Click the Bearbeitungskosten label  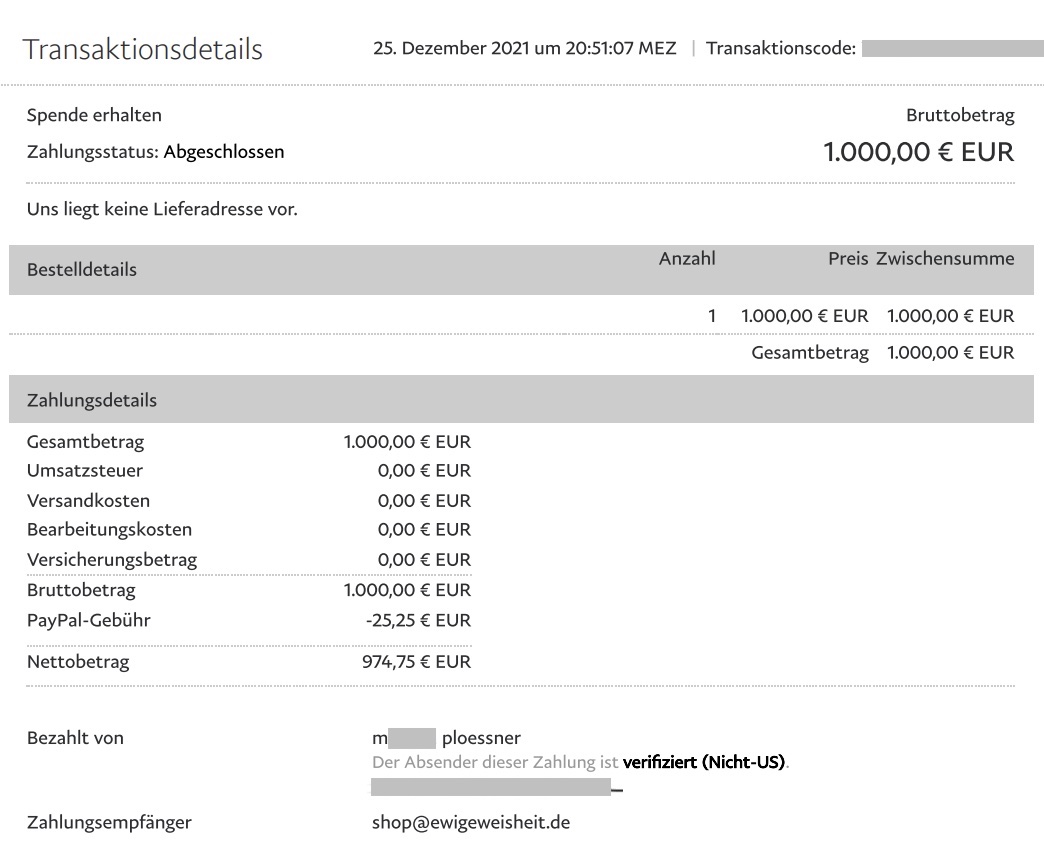(109, 530)
